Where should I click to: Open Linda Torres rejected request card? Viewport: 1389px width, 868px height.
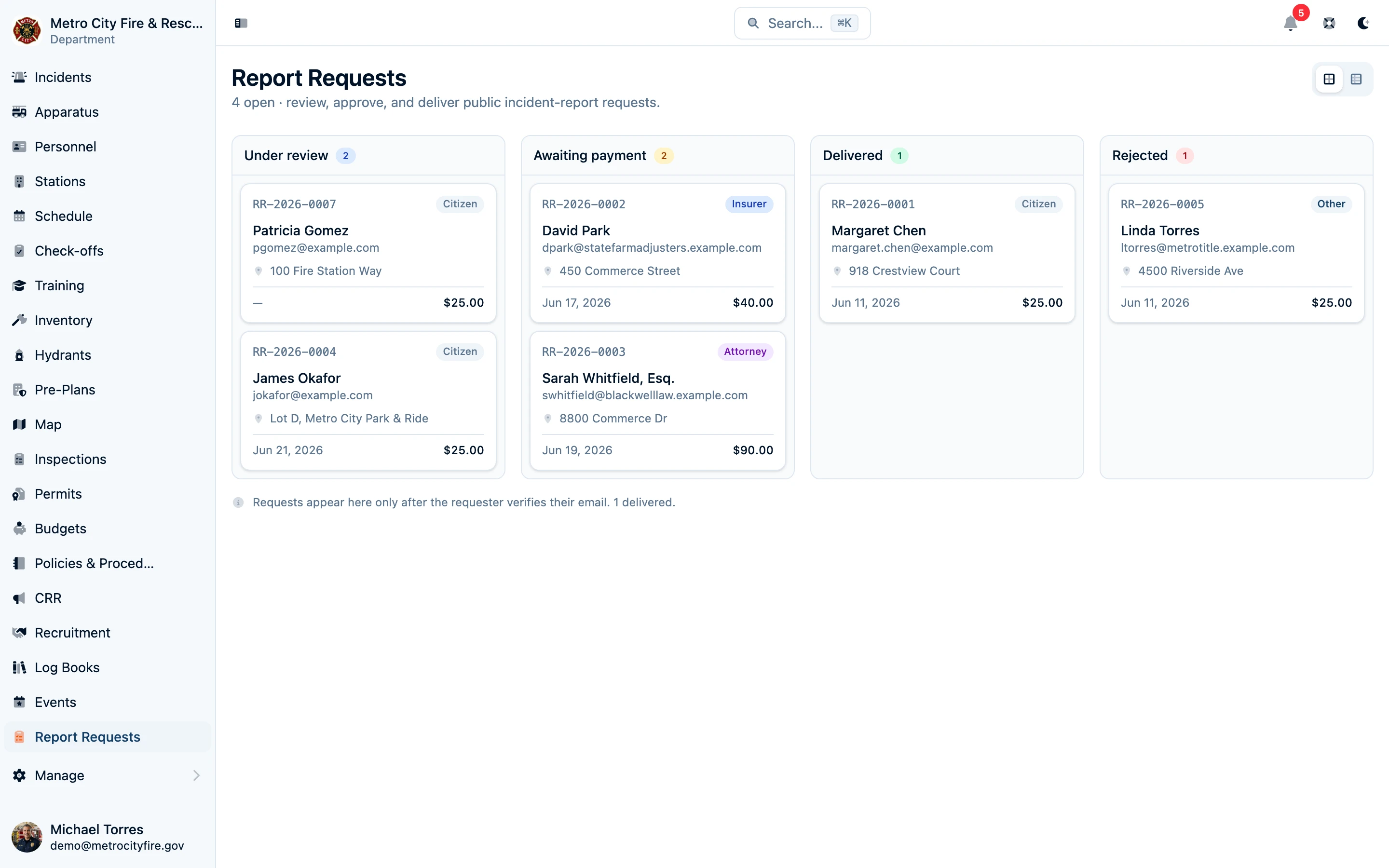point(1236,253)
